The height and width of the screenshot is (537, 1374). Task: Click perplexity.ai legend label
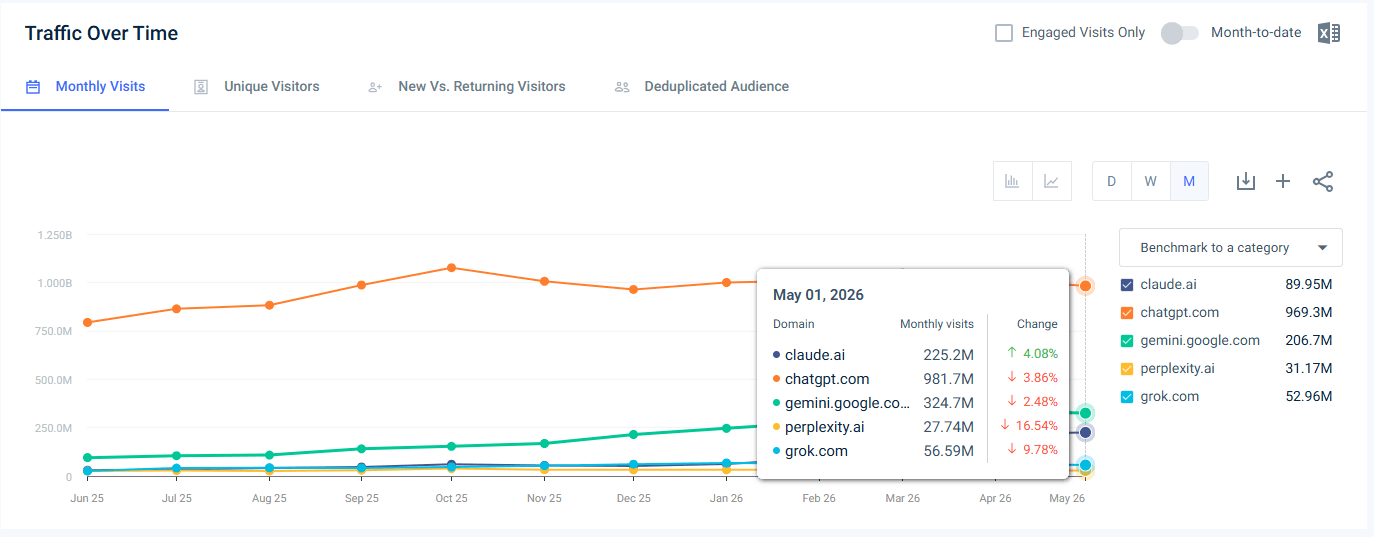1177,369
